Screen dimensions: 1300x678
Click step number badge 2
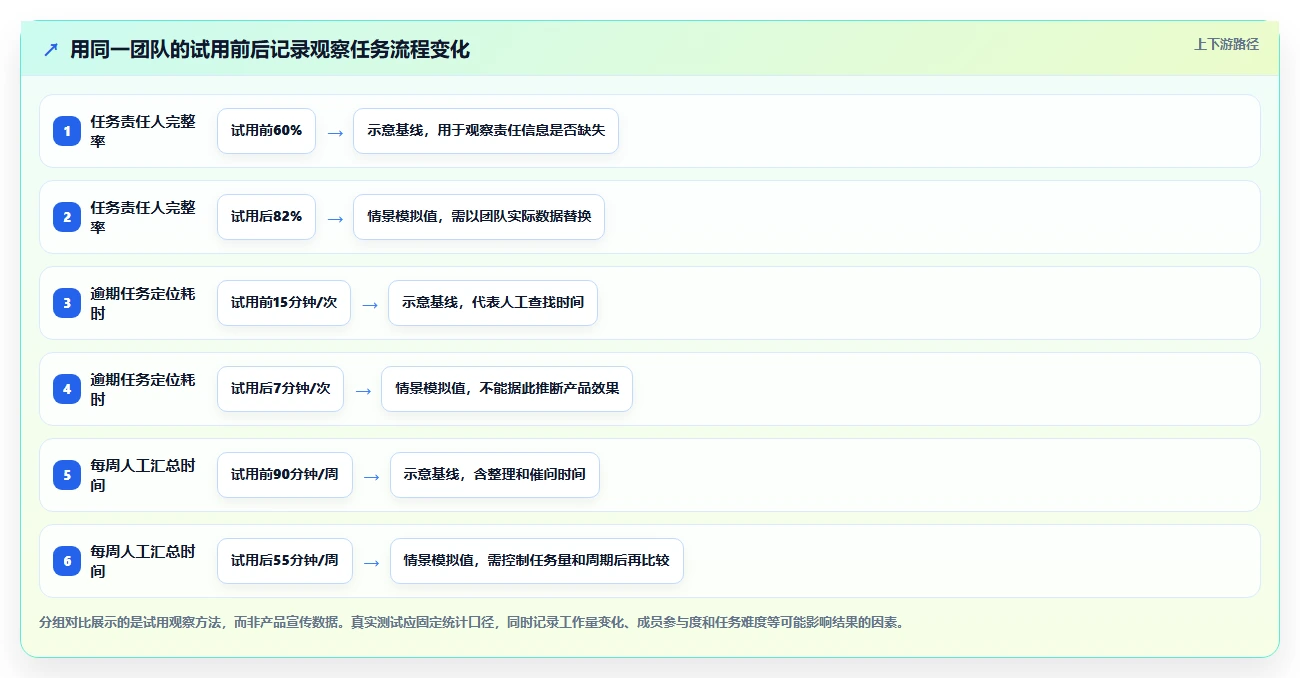point(67,217)
